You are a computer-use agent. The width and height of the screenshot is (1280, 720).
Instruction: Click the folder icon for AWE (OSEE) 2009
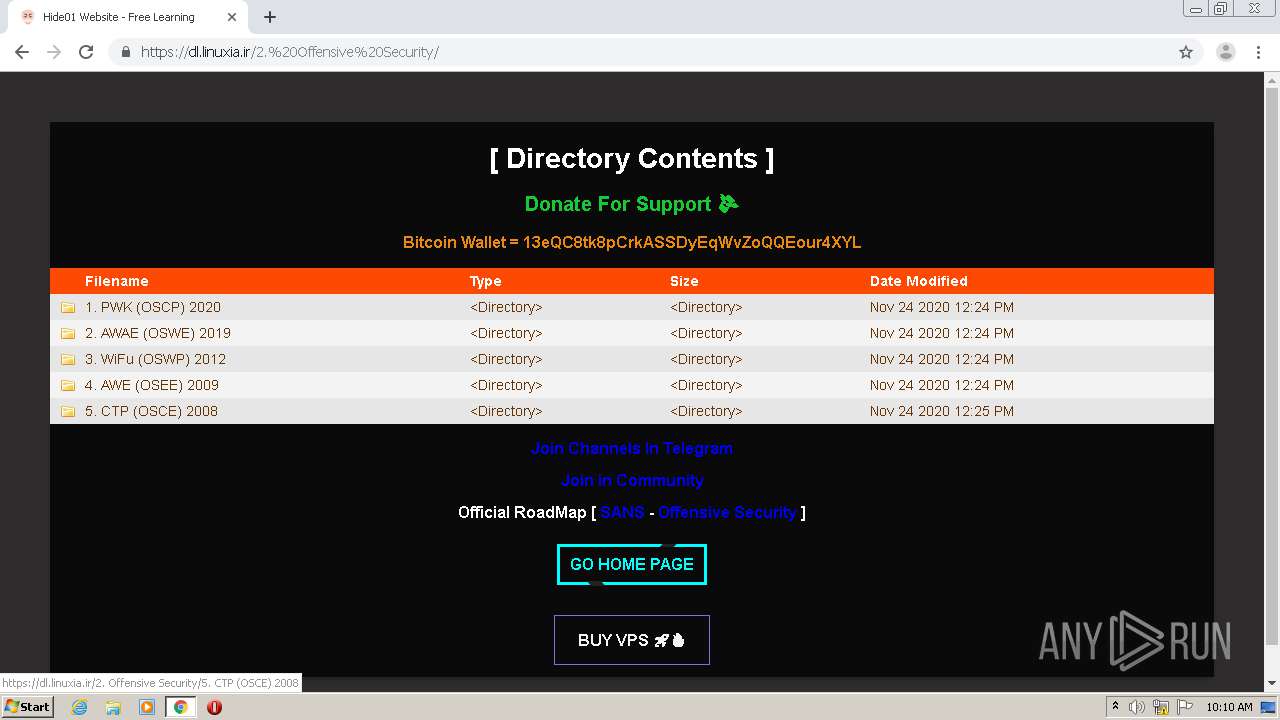click(x=68, y=386)
